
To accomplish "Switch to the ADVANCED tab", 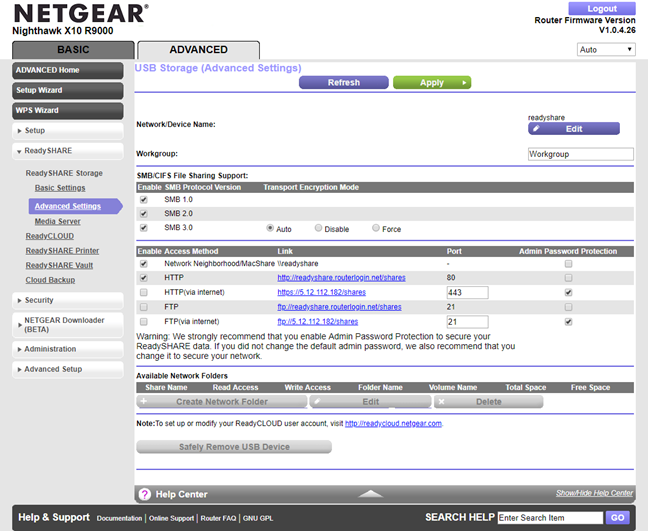I will (x=198, y=50).
